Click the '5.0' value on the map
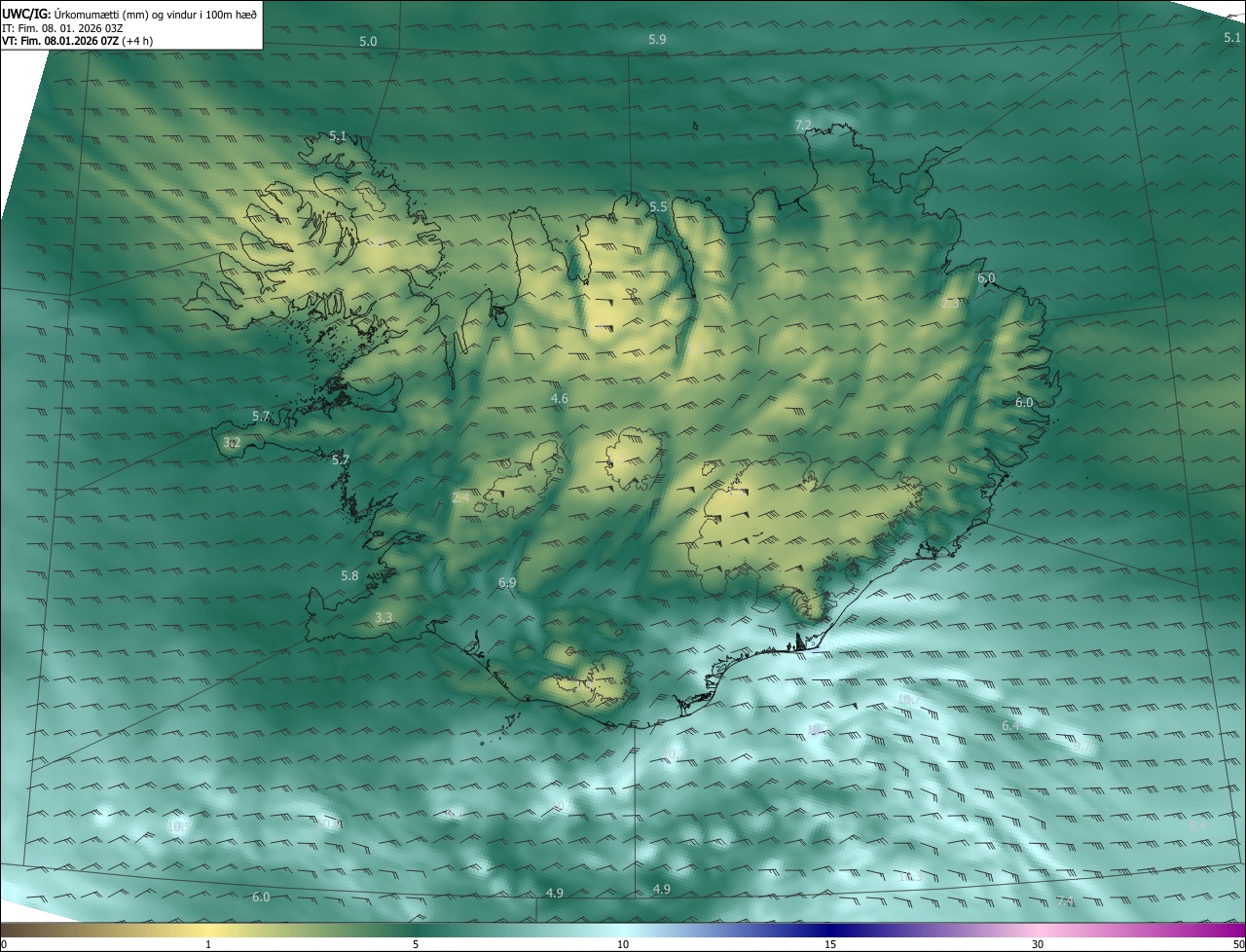The width and height of the screenshot is (1246, 952). tap(367, 42)
